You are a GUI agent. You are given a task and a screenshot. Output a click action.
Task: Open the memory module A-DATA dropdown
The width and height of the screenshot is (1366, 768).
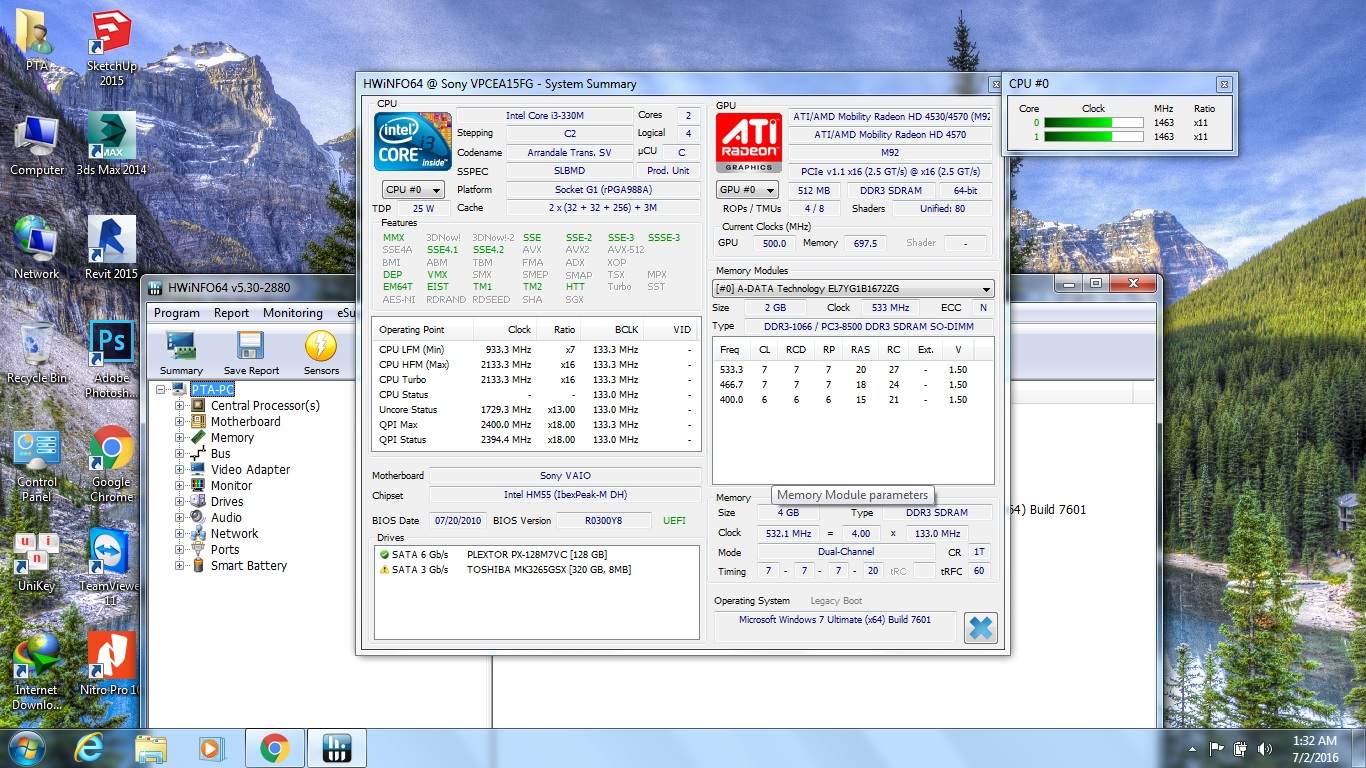click(x=852, y=289)
